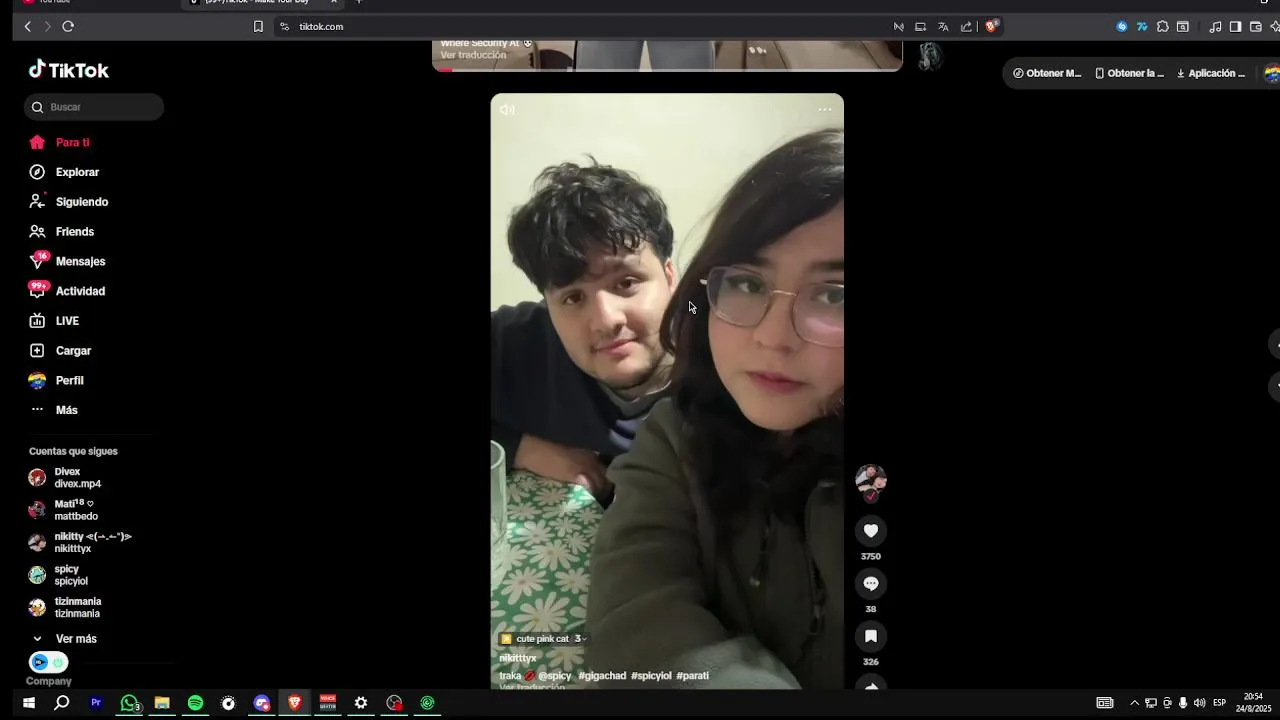Image resolution: width=1280 pixels, height=720 pixels.
Task: Open Actividad notifications
Action: [x=67, y=291]
